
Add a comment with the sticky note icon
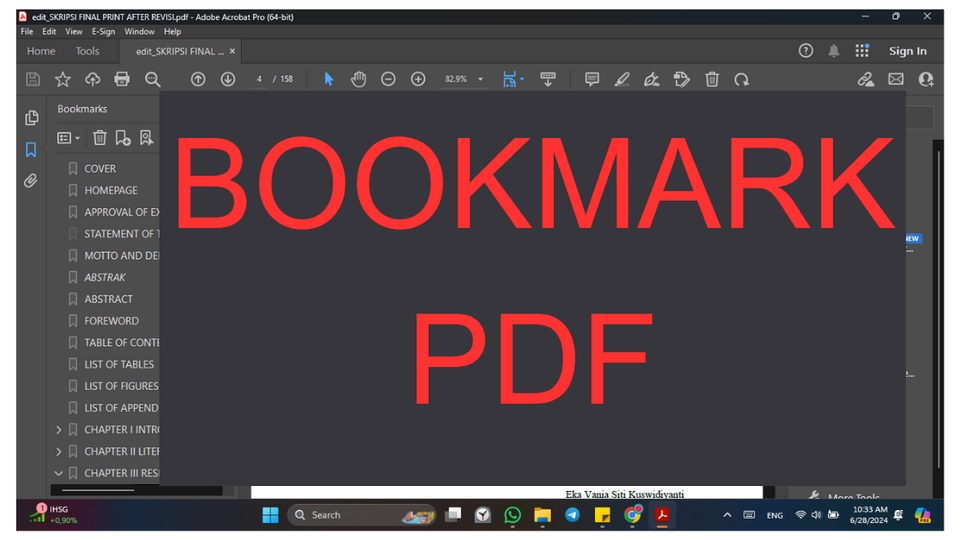coord(592,80)
